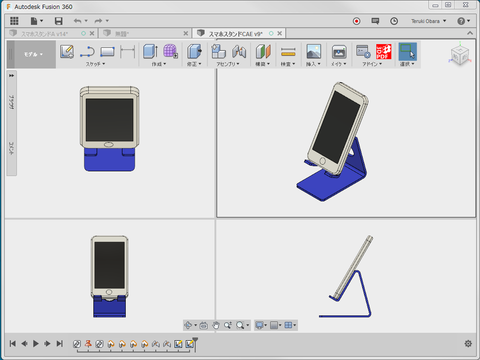The height and width of the screenshot is (360, 480).
Task: Open the help question mark menu
Action: point(463,21)
